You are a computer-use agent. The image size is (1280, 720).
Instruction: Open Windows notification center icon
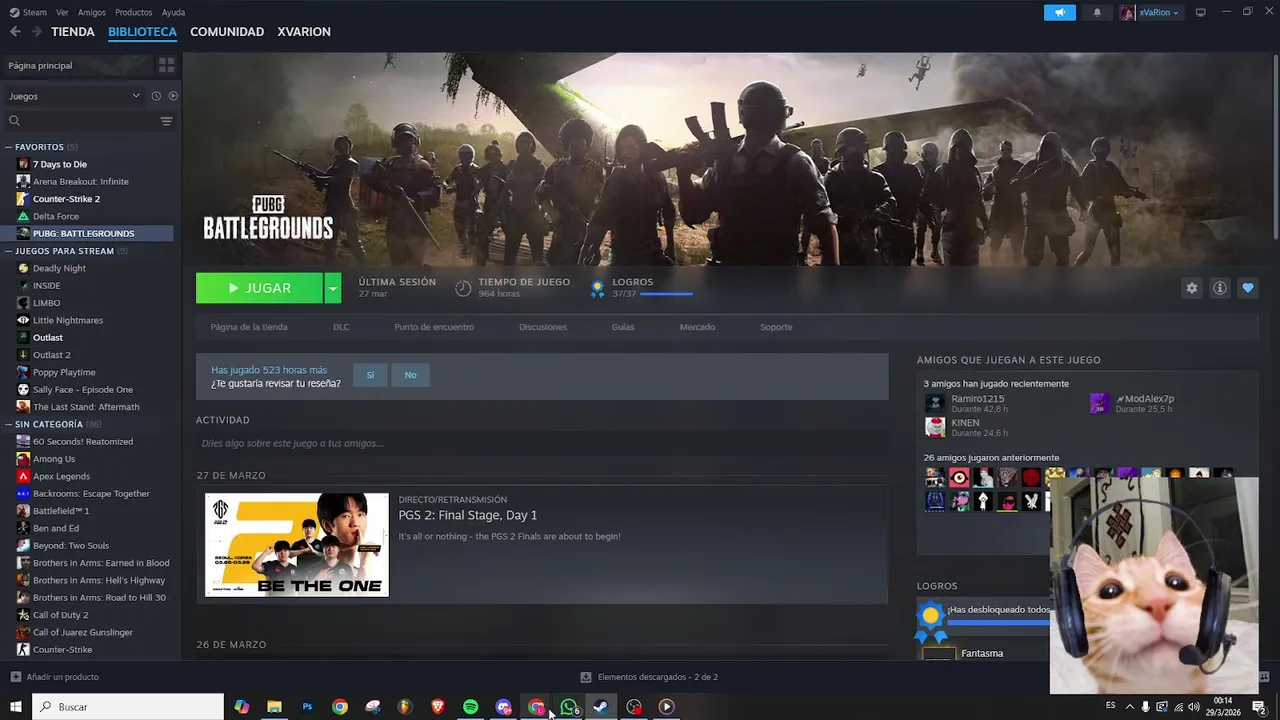1259,707
